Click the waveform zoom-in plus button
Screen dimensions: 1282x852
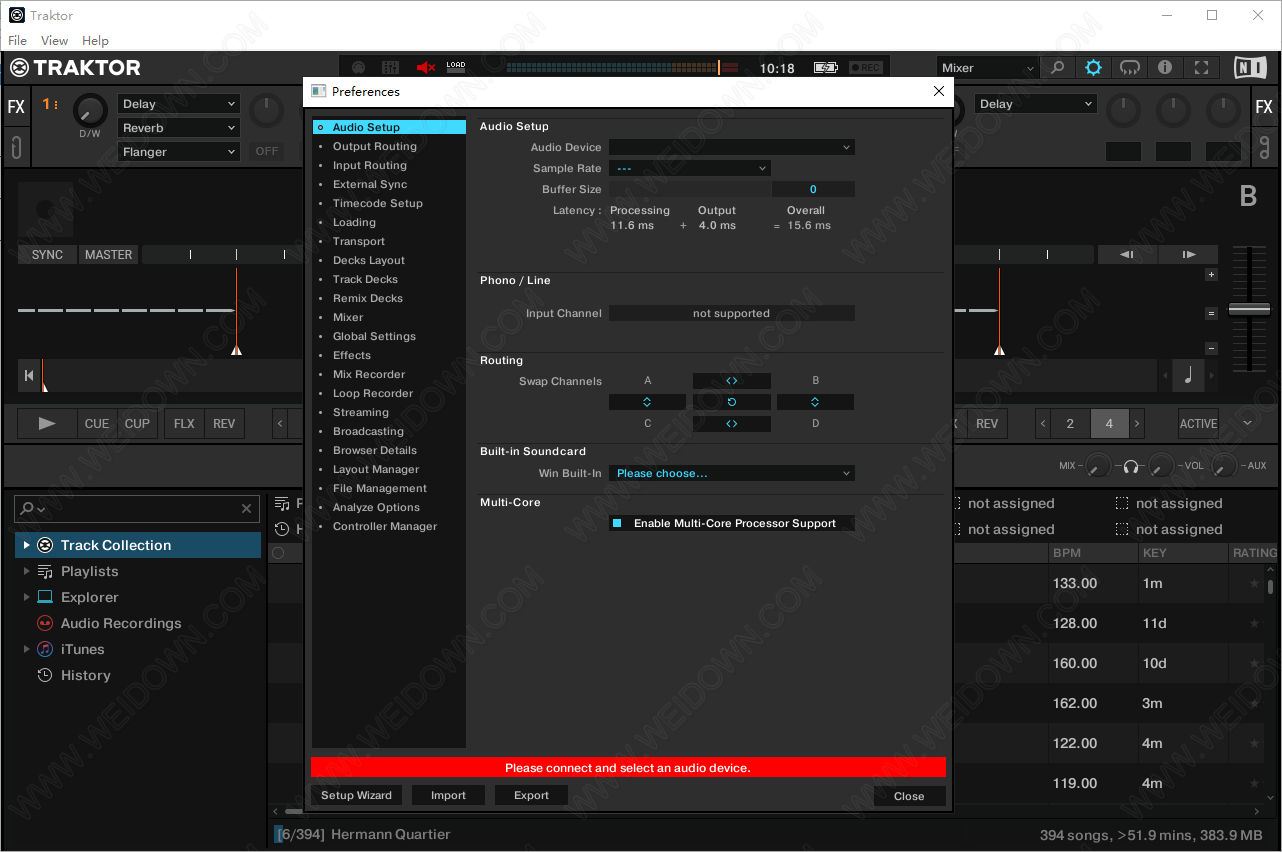point(1211,274)
